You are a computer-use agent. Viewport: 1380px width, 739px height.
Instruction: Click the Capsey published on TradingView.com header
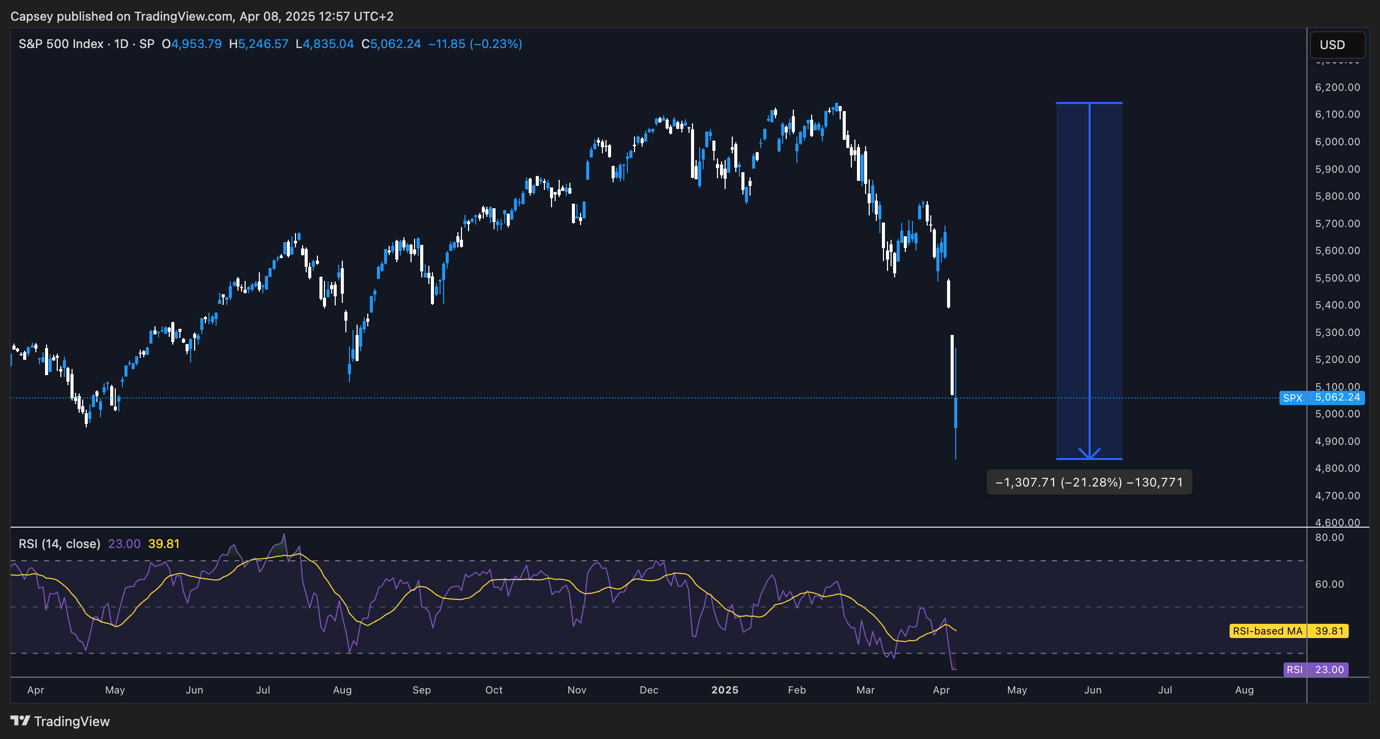tap(202, 16)
